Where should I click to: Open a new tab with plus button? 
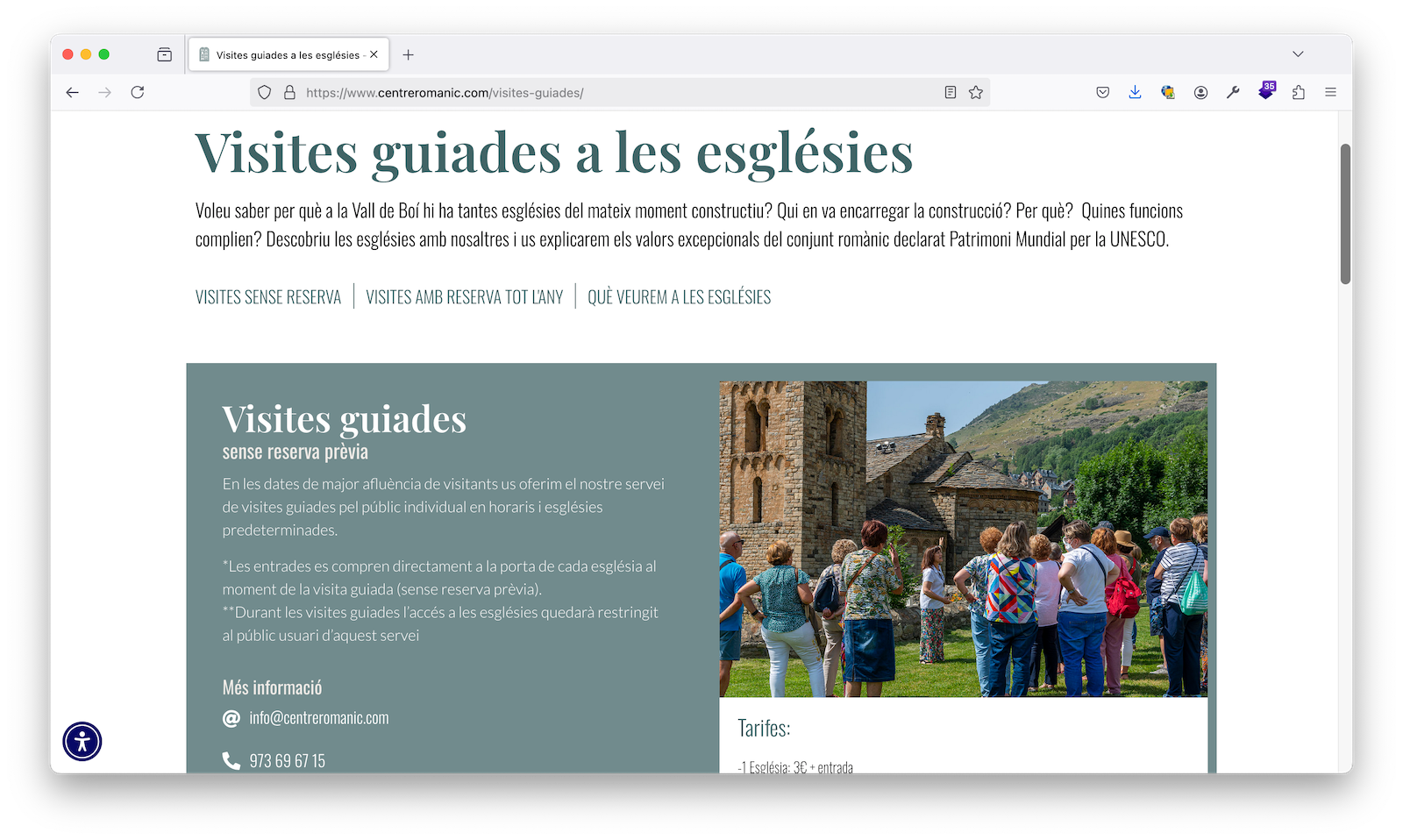[x=409, y=54]
